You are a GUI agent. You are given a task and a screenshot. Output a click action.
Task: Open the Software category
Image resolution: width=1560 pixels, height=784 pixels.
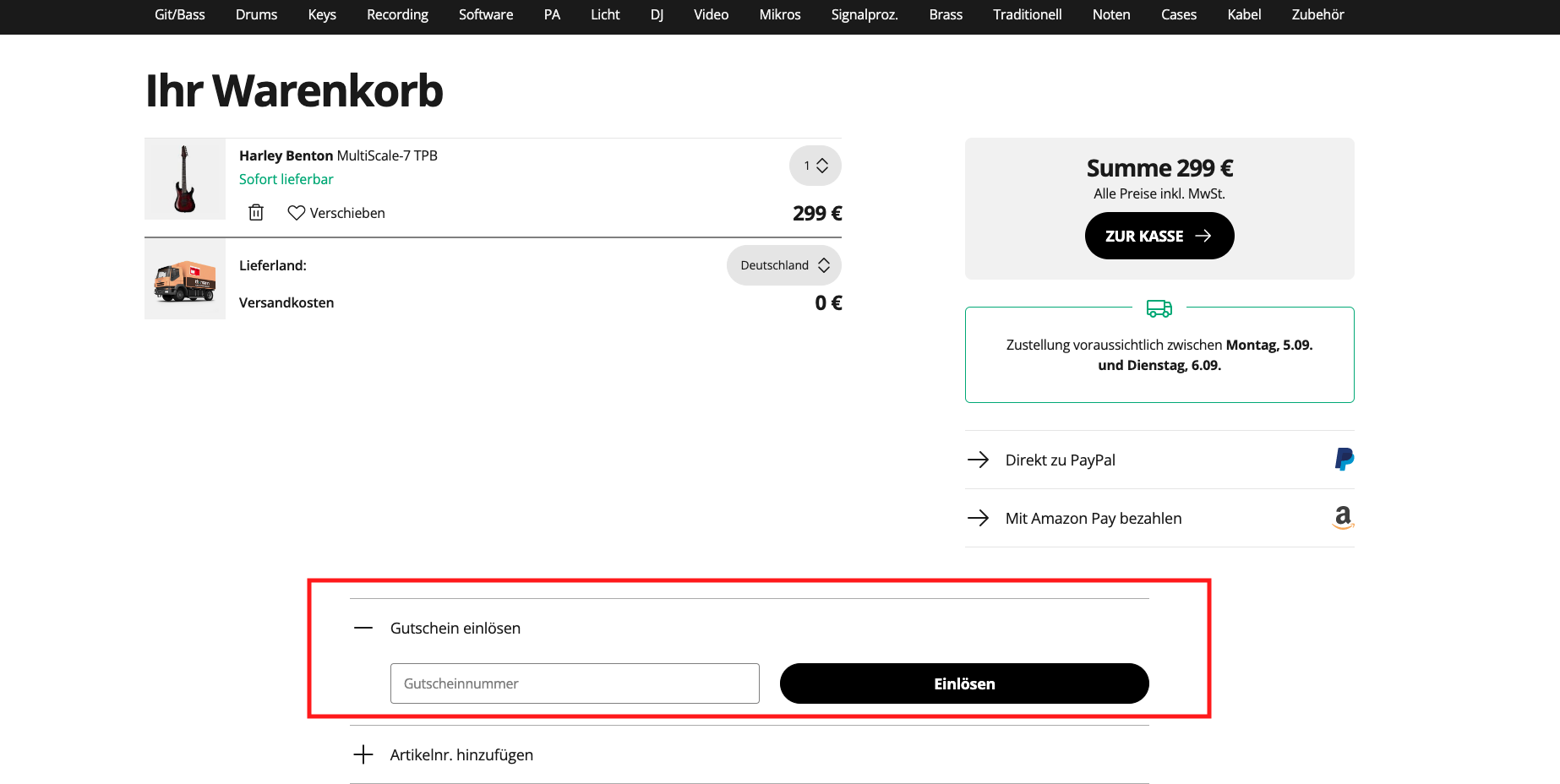pyautogui.click(x=486, y=14)
